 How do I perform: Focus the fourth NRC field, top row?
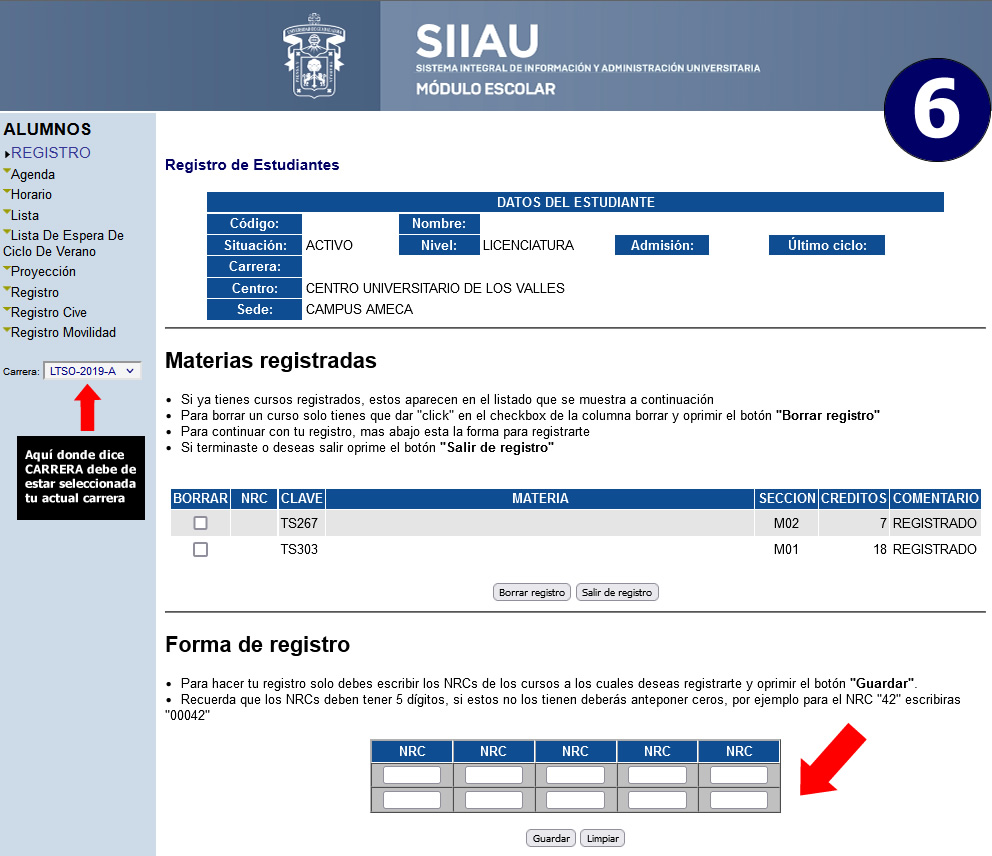pos(657,775)
